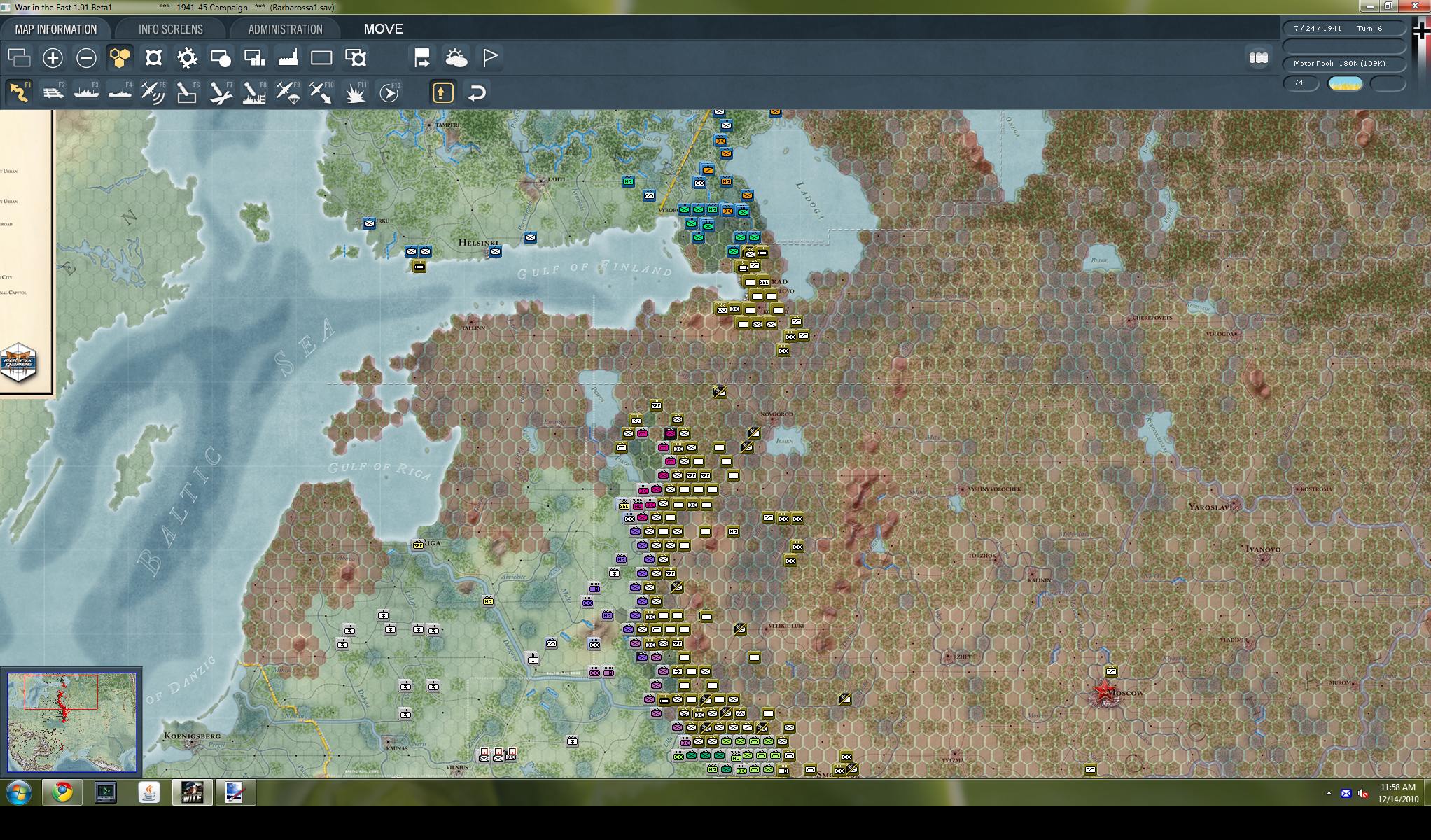Click the undo arrow icon

point(477,92)
